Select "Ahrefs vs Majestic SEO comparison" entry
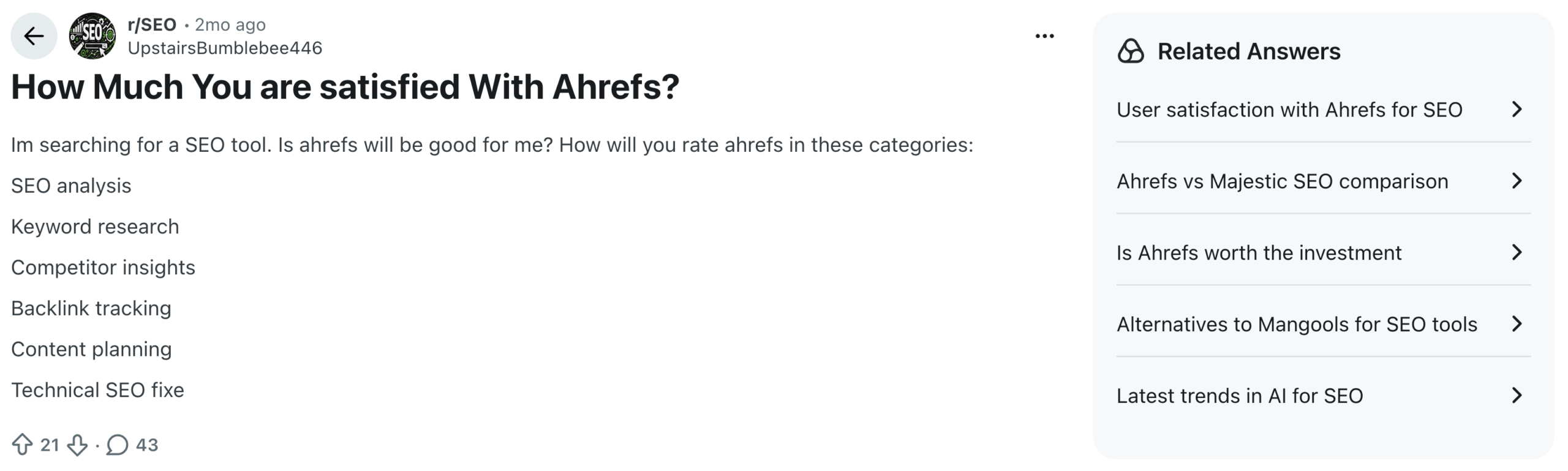Screen dimensions: 1568x471 [x=1282, y=181]
